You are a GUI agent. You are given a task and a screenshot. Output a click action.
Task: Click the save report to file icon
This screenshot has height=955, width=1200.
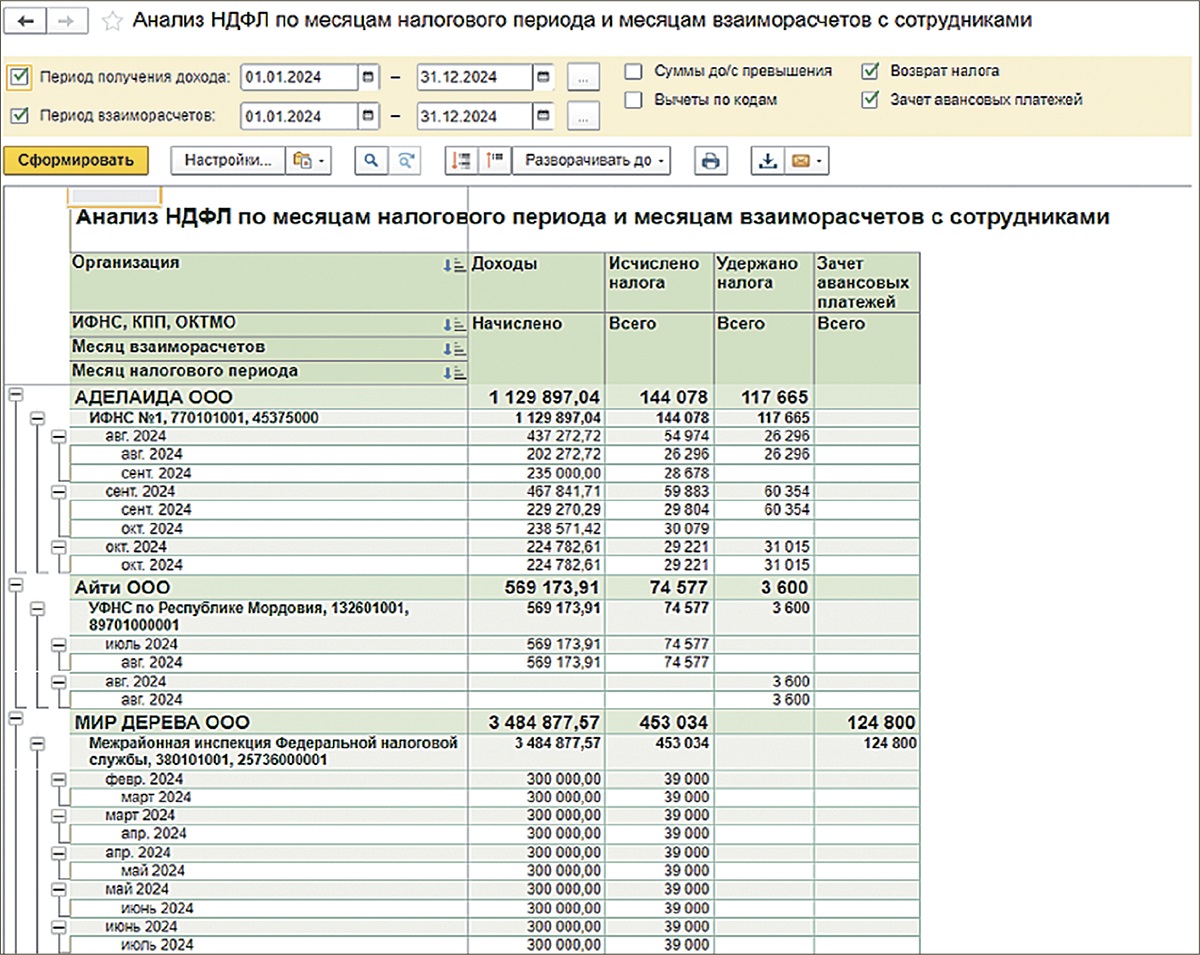pyautogui.click(x=768, y=161)
